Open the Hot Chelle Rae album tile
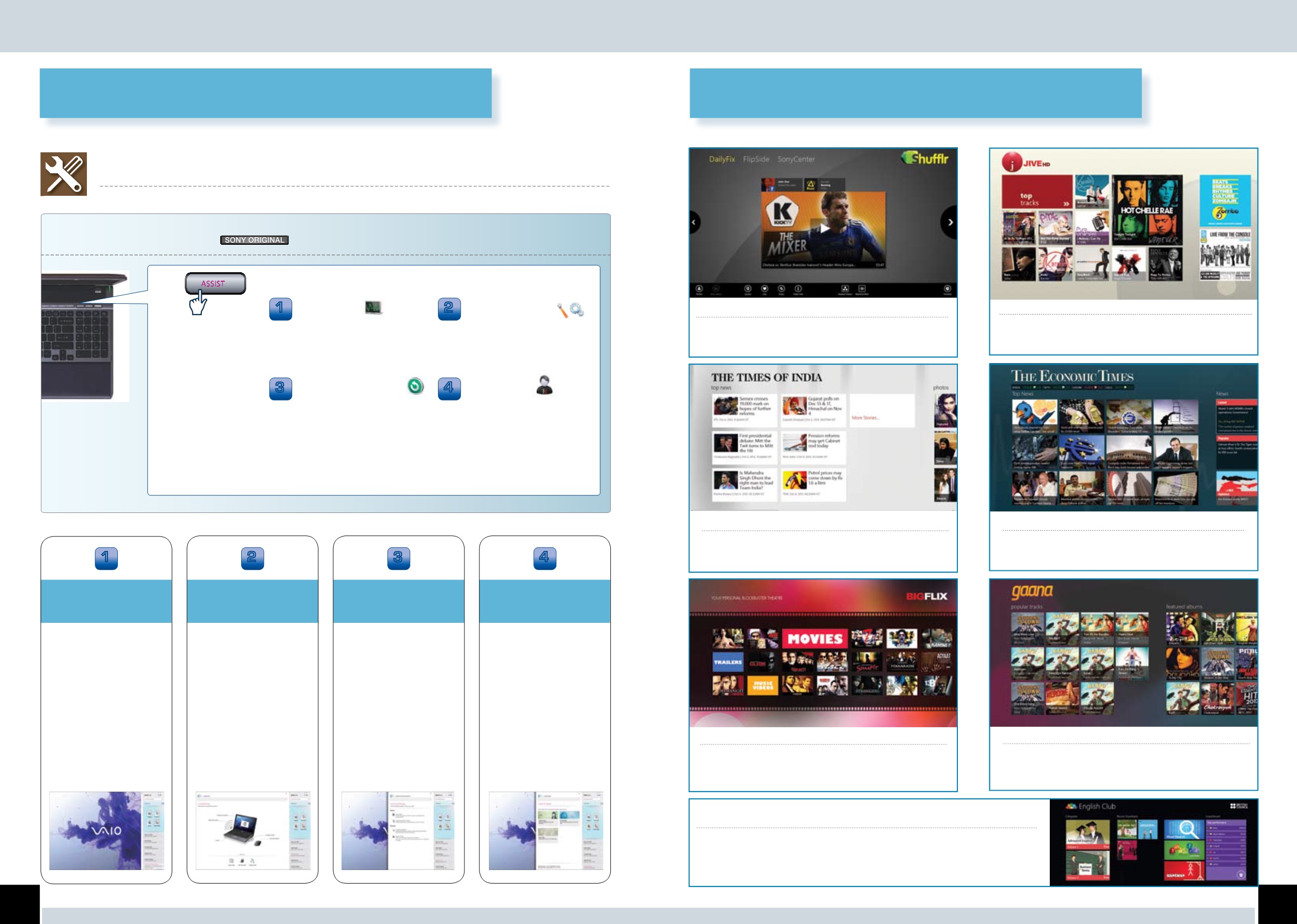Viewport: 1297px width, 924px height. (x=1147, y=209)
